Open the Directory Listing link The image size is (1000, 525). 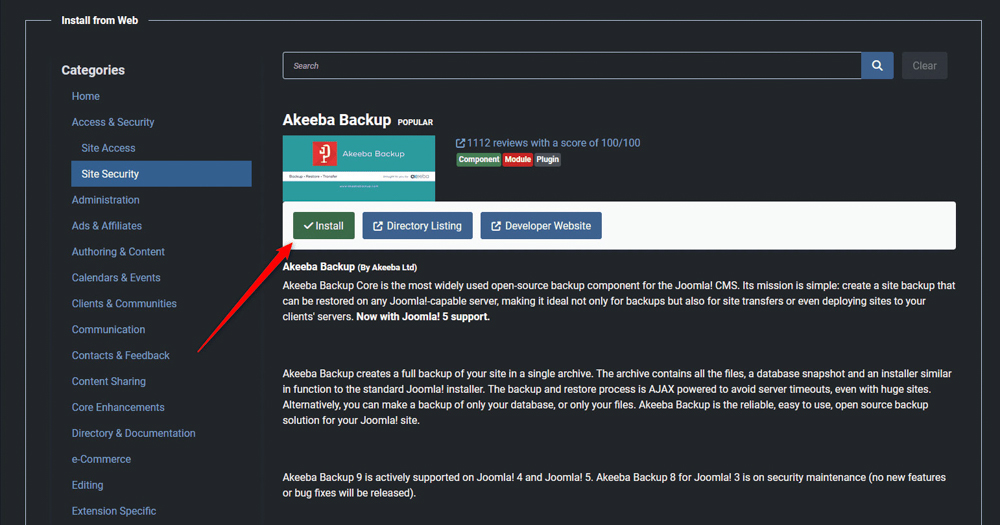coord(417,226)
